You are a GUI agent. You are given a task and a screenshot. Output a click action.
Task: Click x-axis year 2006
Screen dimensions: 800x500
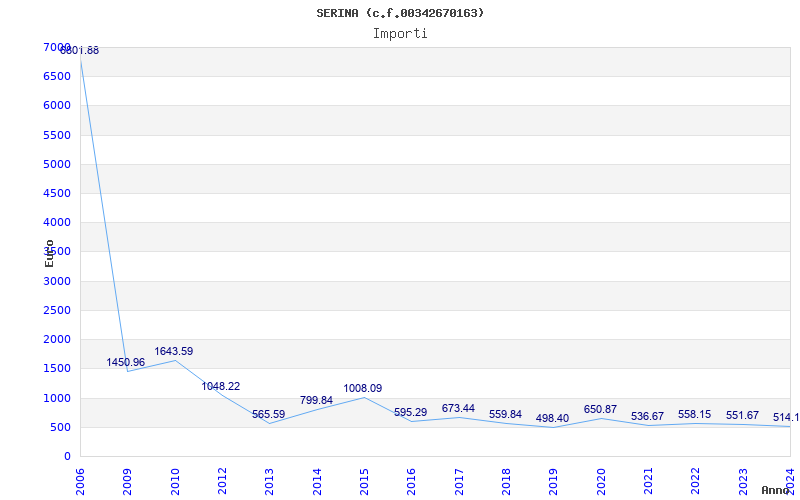pyautogui.click(x=80, y=481)
